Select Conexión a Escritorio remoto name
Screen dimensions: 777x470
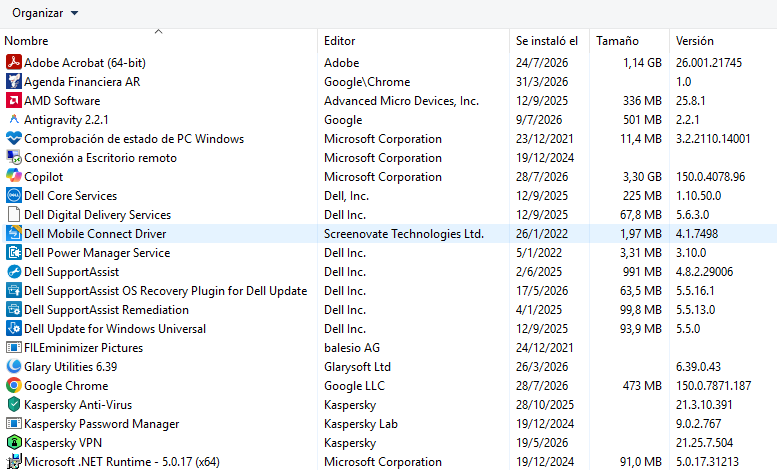[101, 158]
